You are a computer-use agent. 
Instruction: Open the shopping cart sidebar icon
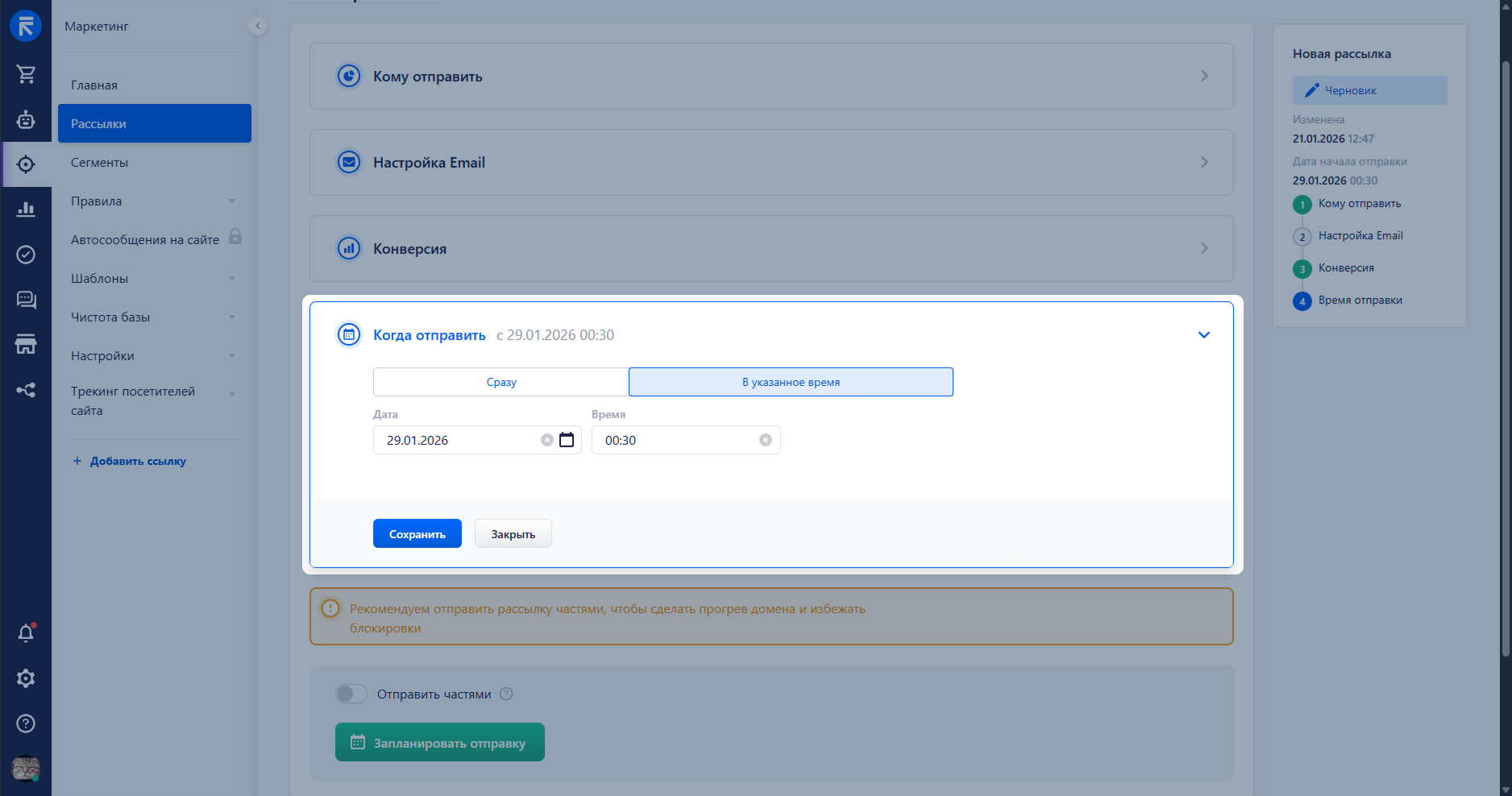coord(26,74)
